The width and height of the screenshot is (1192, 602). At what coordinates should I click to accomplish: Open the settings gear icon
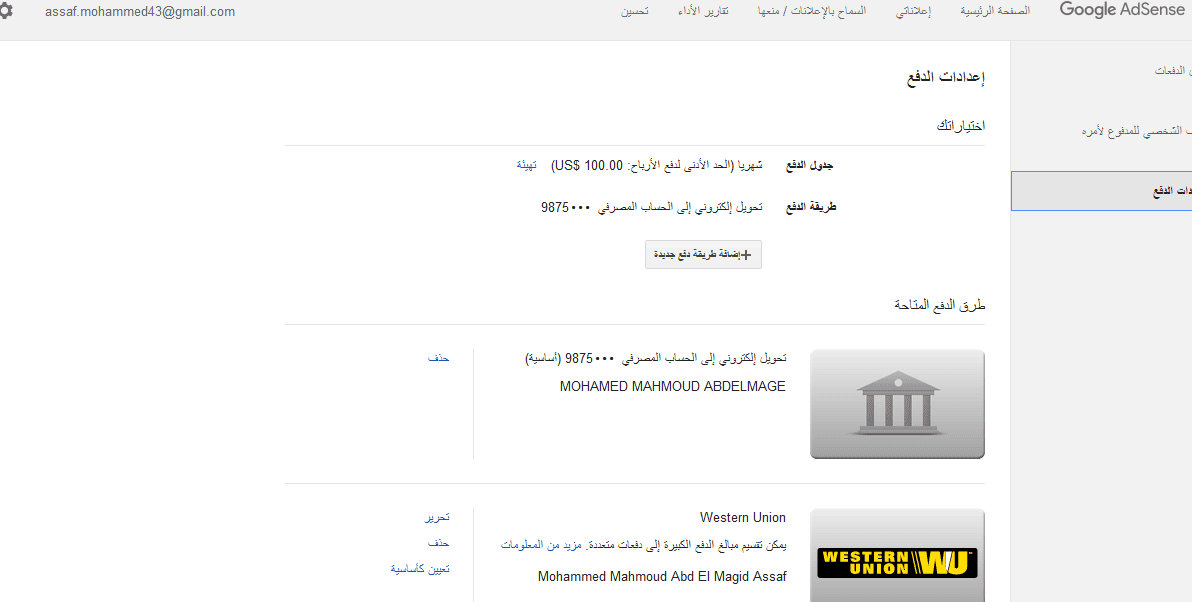pyautogui.click(x=5, y=11)
